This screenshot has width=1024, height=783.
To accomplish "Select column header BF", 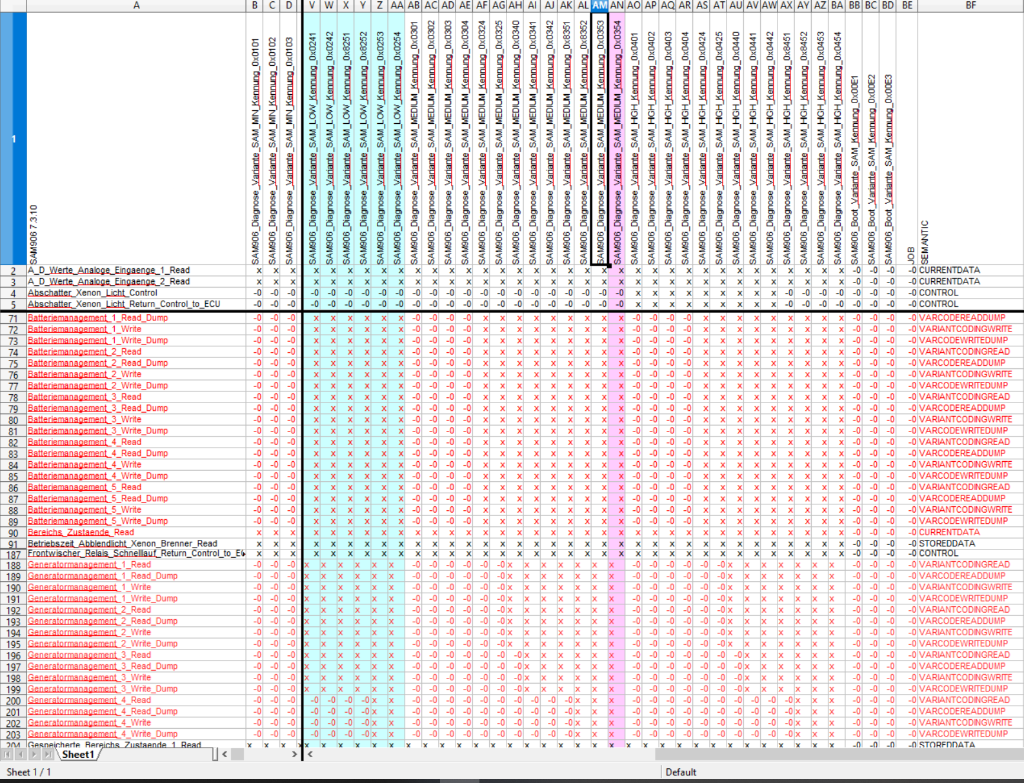I will point(970,6).
